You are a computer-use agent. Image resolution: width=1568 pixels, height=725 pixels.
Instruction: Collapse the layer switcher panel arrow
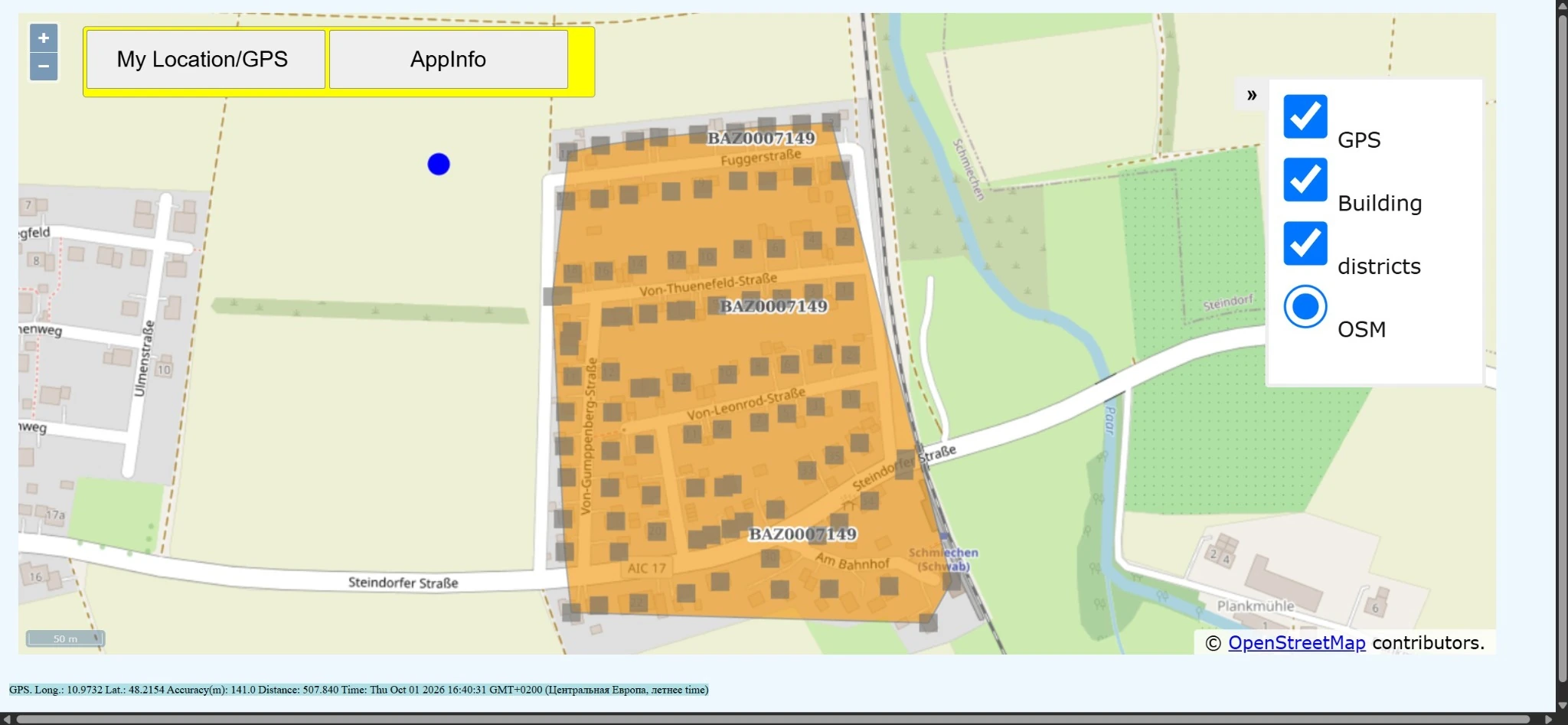pos(1252,95)
